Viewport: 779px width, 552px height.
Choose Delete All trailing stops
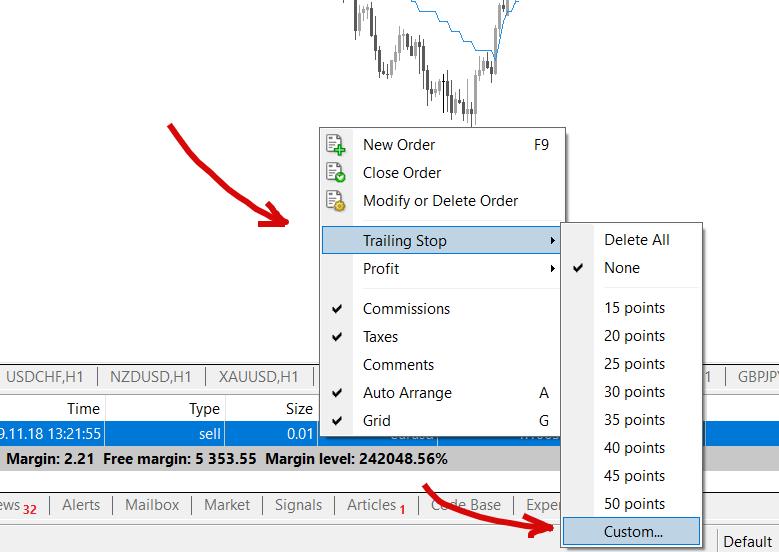click(631, 240)
